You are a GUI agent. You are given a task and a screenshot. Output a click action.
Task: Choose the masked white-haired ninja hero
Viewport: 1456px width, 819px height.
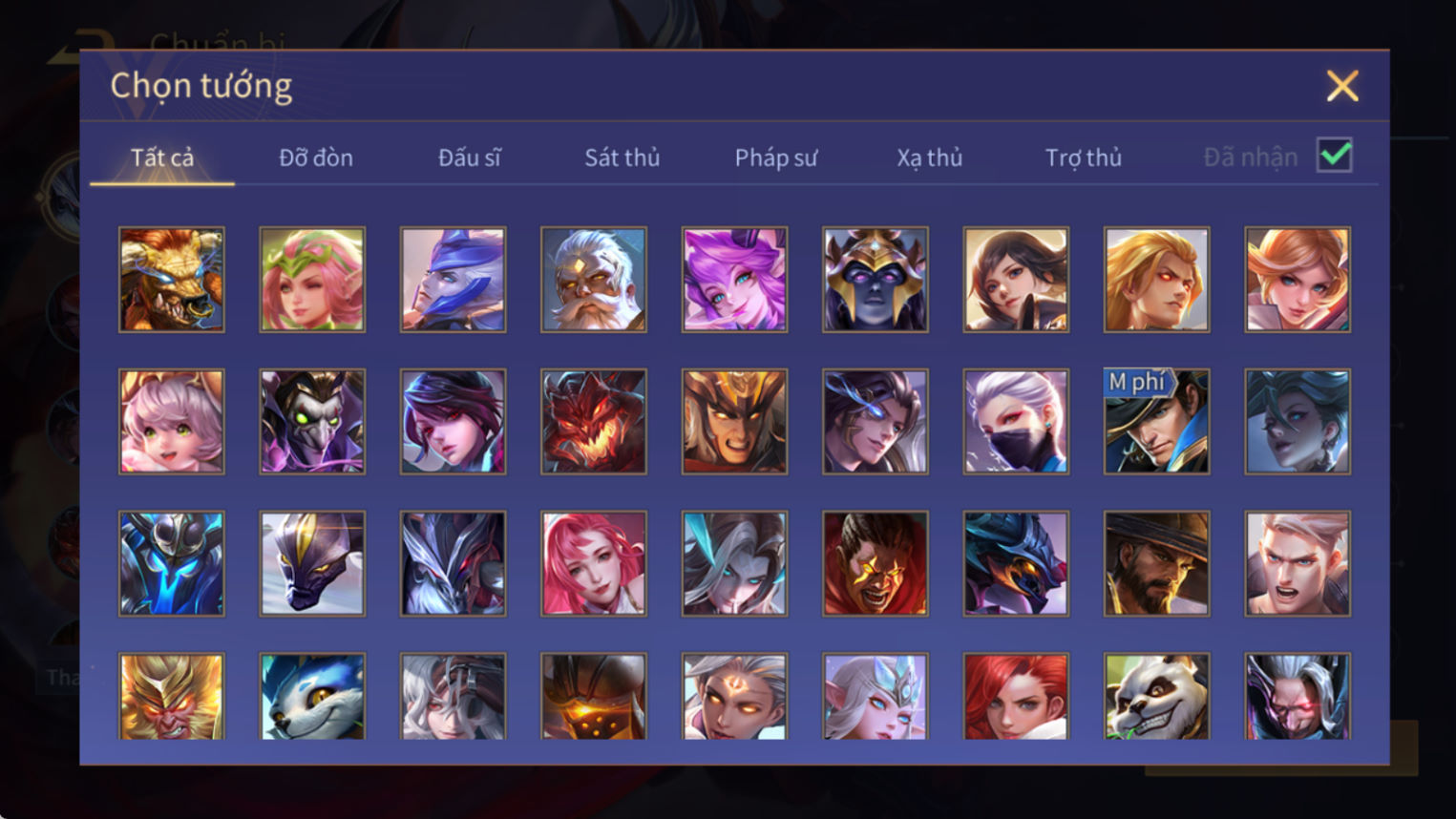tap(1016, 421)
